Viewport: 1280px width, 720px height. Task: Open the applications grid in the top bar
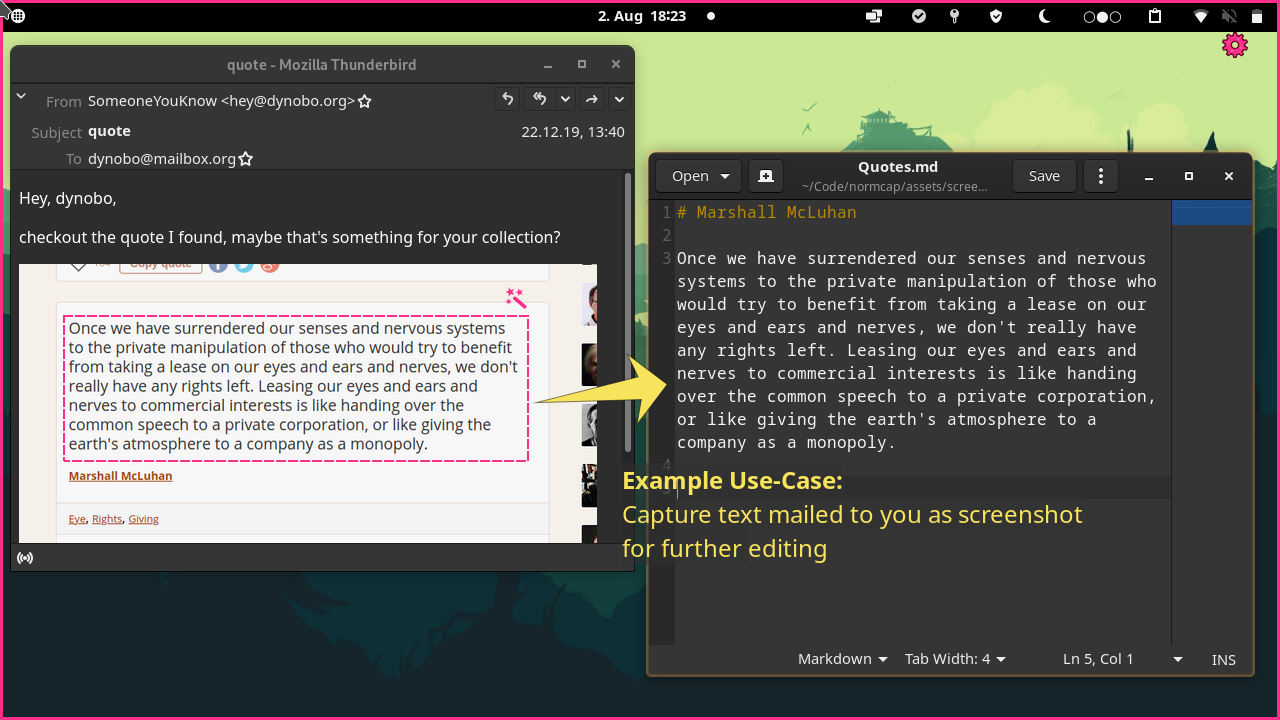point(18,16)
